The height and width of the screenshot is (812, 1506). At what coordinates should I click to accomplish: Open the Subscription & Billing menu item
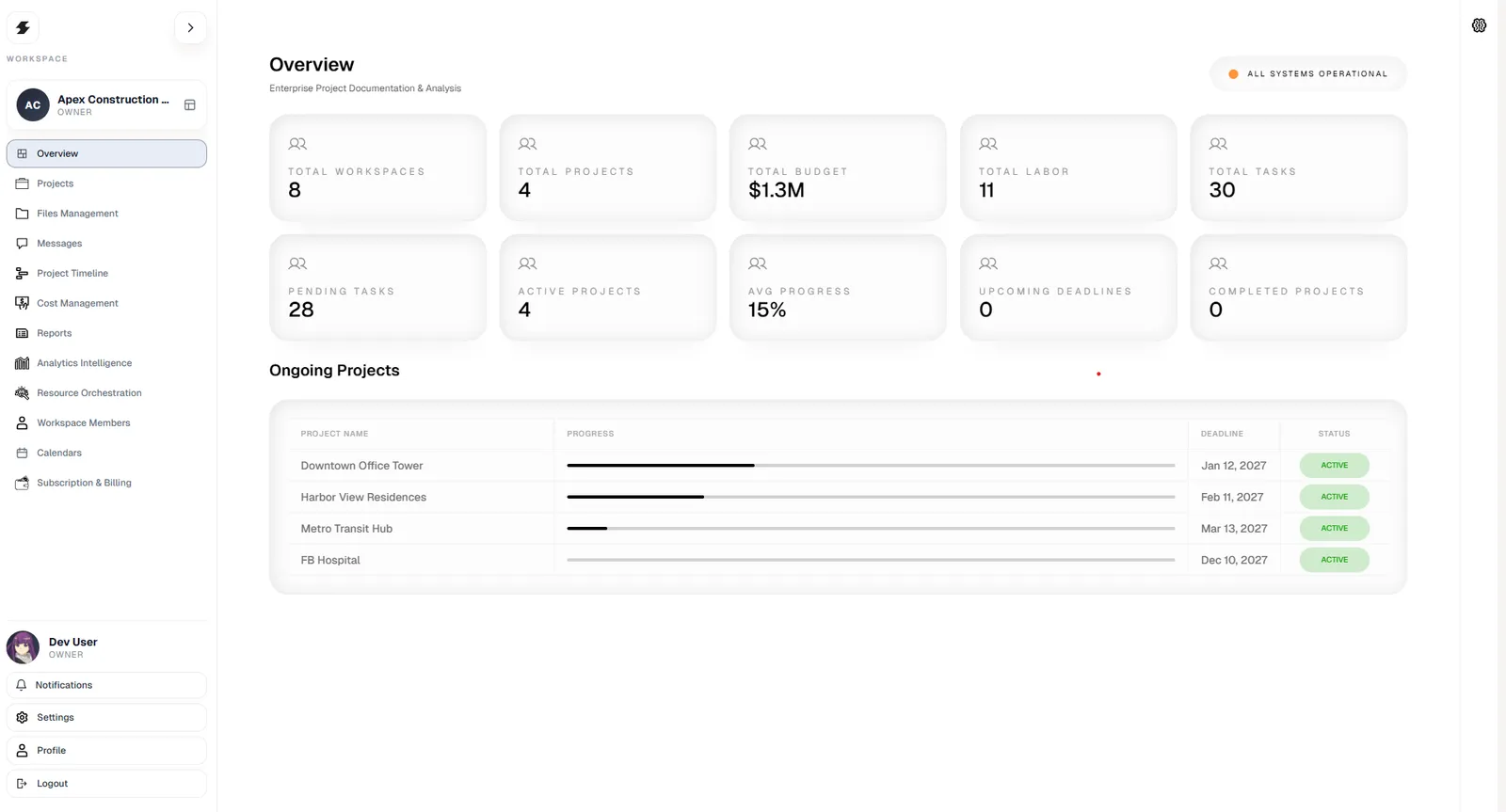tap(106, 483)
